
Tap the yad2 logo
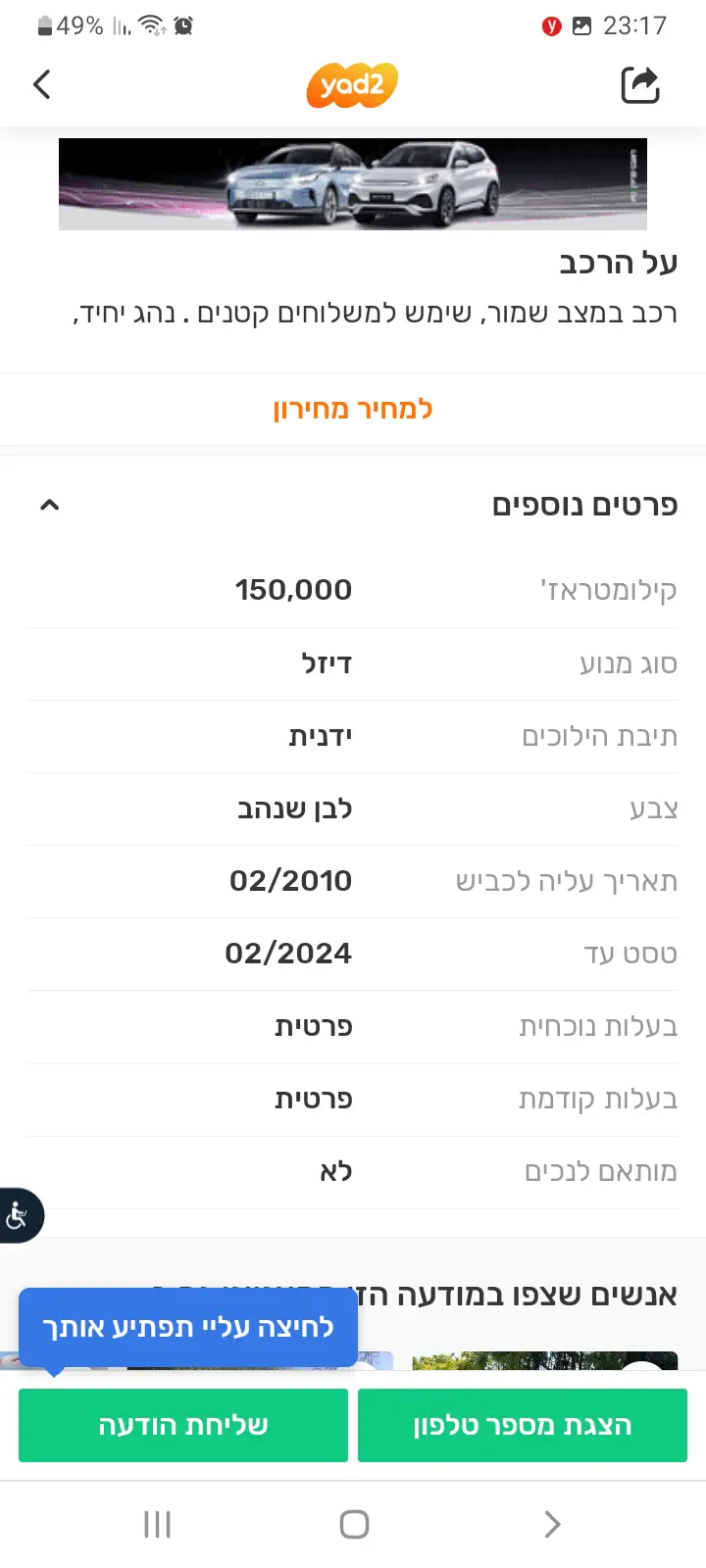click(352, 85)
